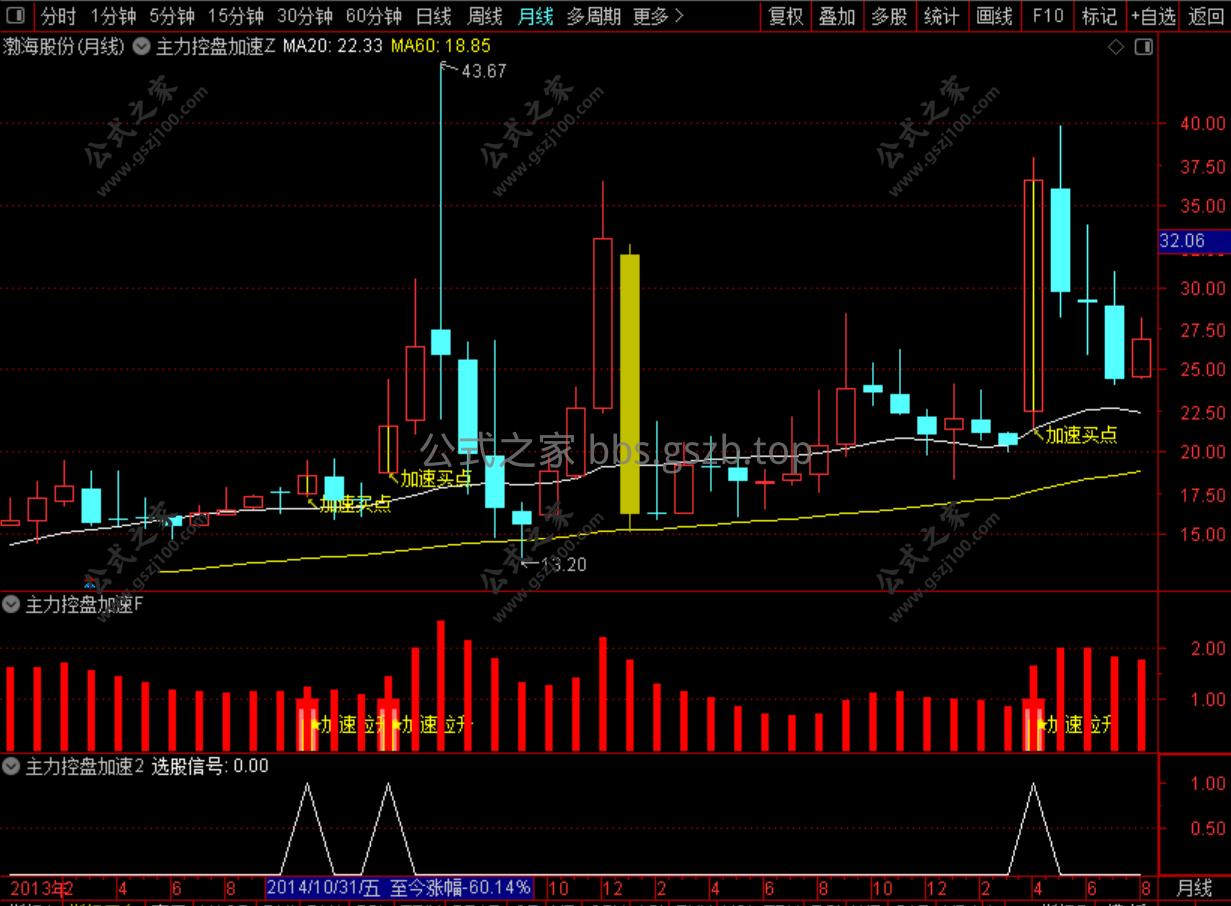Toggle the sidebar panel icon at top-left
The image size is (1231, 906).
click(16, 16)
